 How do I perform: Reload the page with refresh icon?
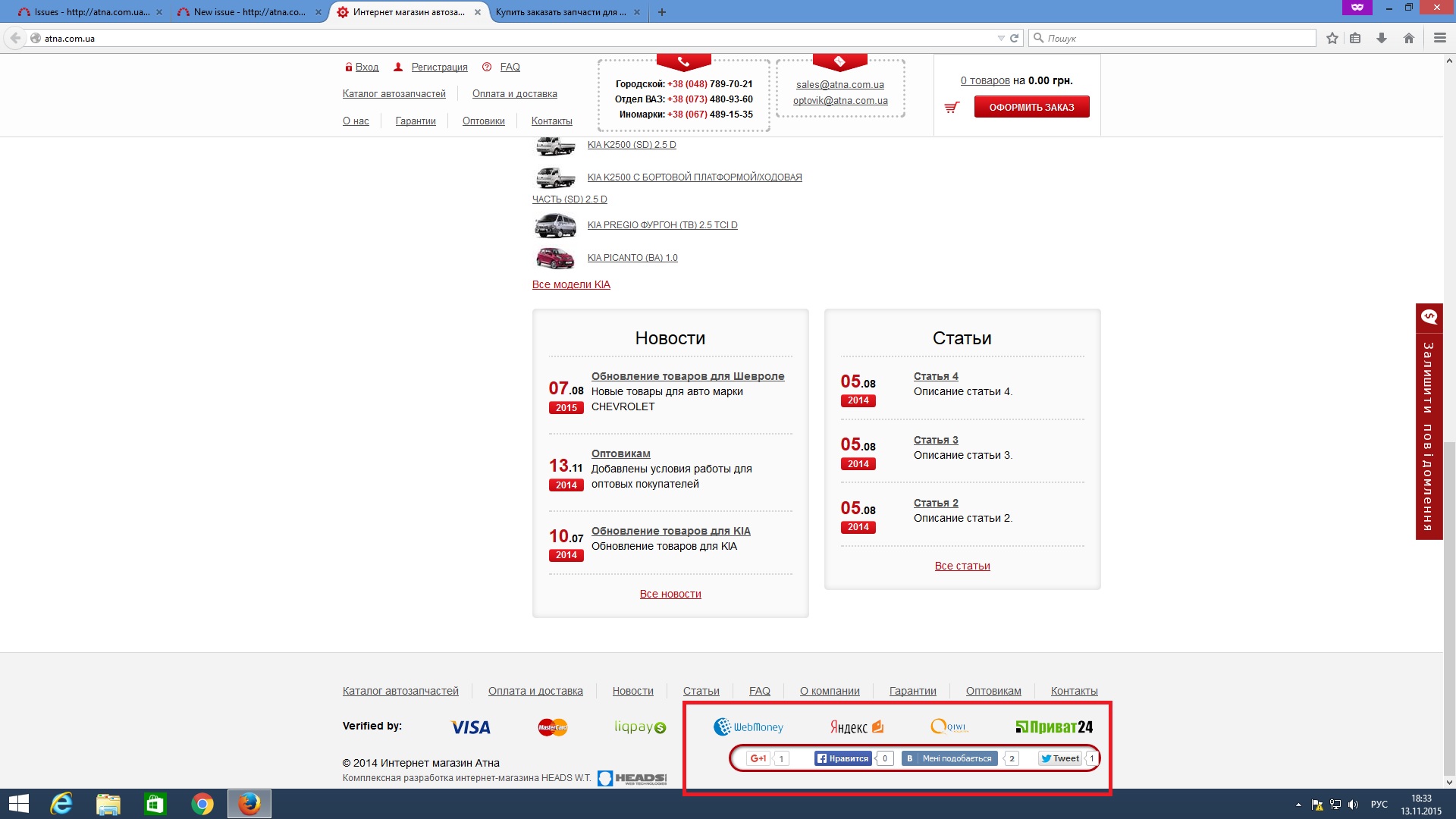click(x=1014, y=38)
